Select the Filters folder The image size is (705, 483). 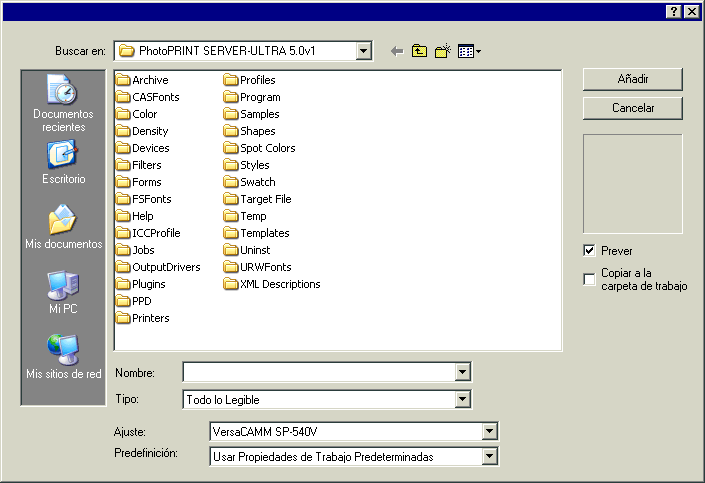coord(138,165)
